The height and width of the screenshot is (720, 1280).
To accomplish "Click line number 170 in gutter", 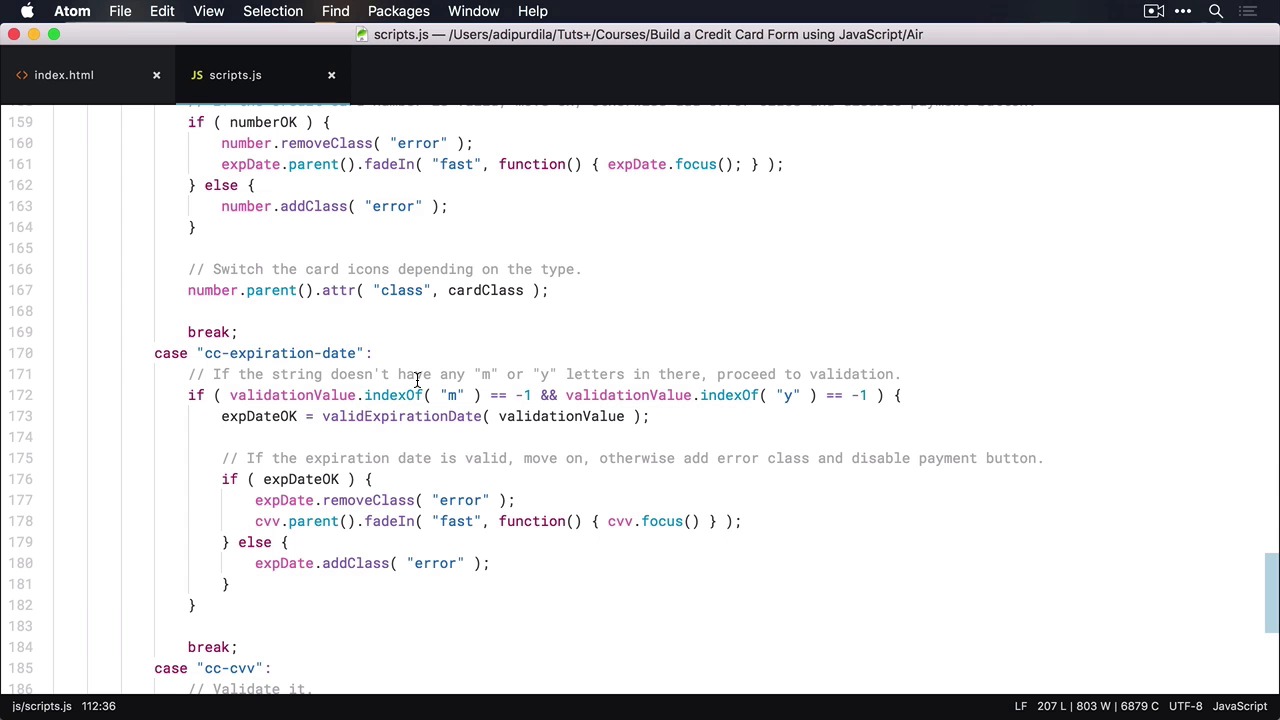I will pyautogui.click(x=20, y=353).
